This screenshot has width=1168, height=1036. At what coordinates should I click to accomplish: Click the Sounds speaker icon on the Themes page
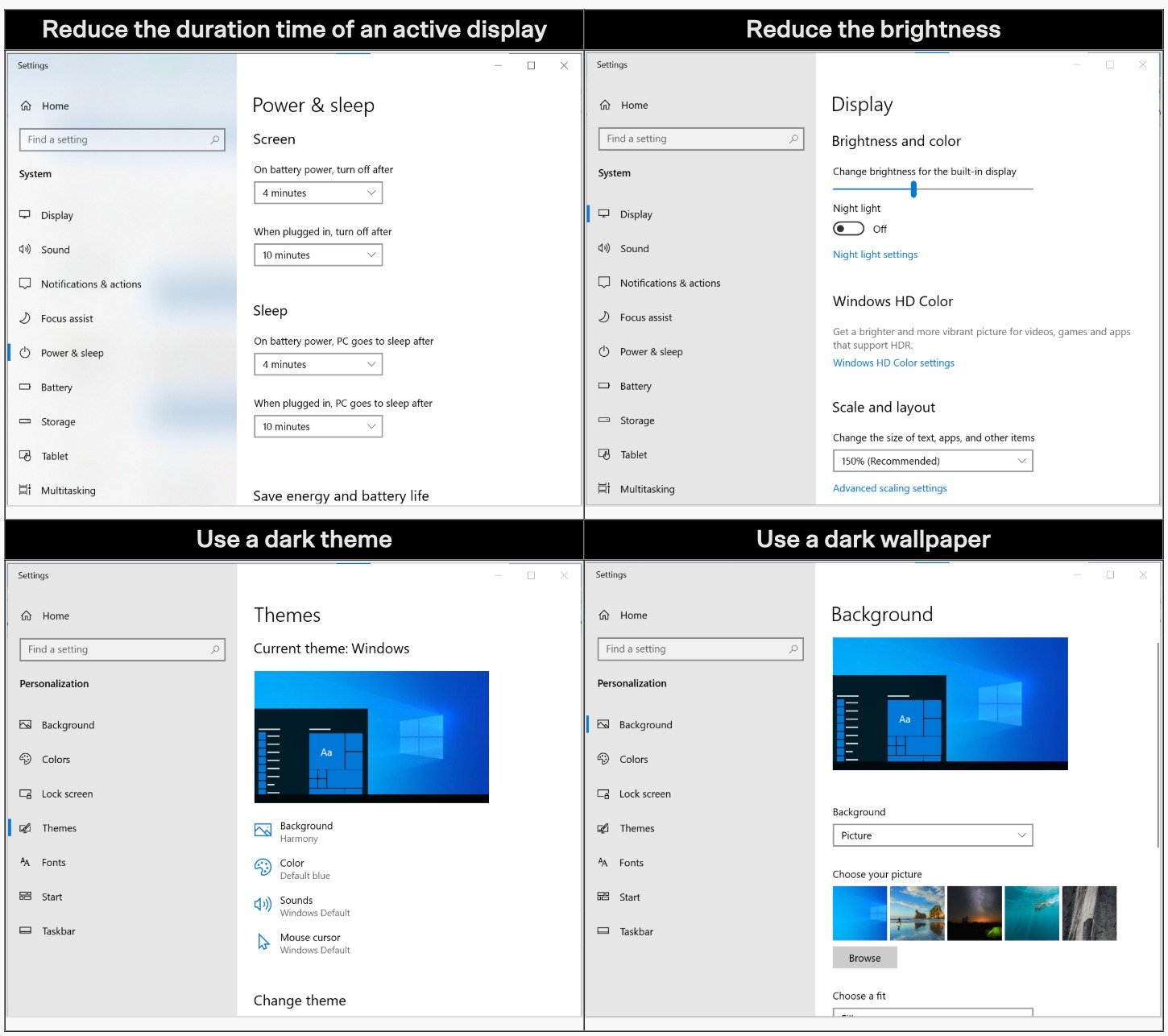[263, 905]
